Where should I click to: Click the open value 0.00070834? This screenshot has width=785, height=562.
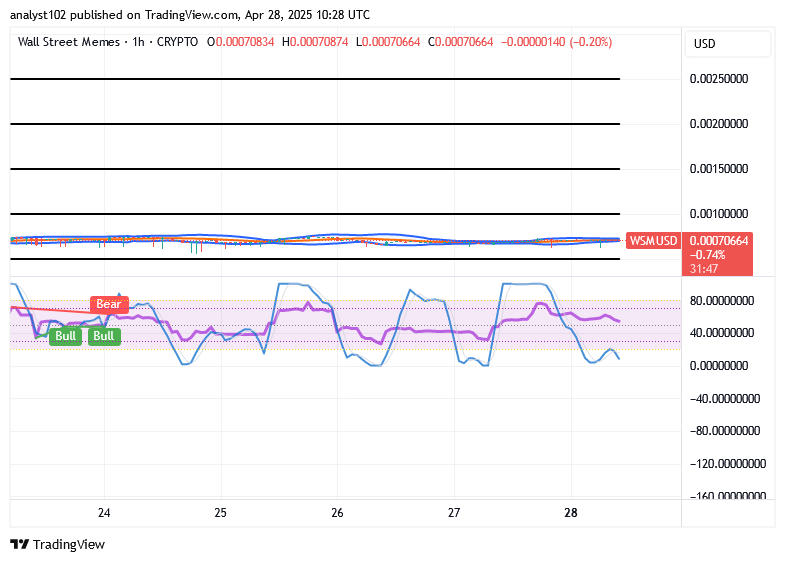245,42
